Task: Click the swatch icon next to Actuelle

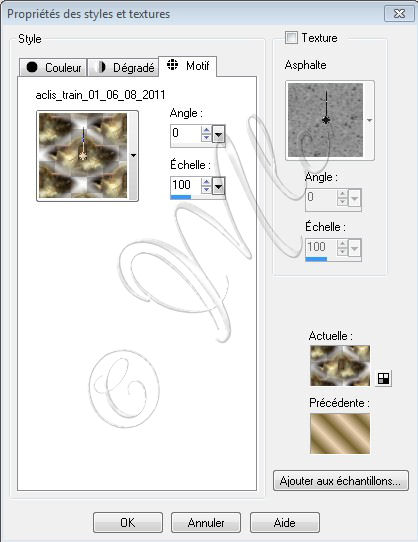Action: 383,379
